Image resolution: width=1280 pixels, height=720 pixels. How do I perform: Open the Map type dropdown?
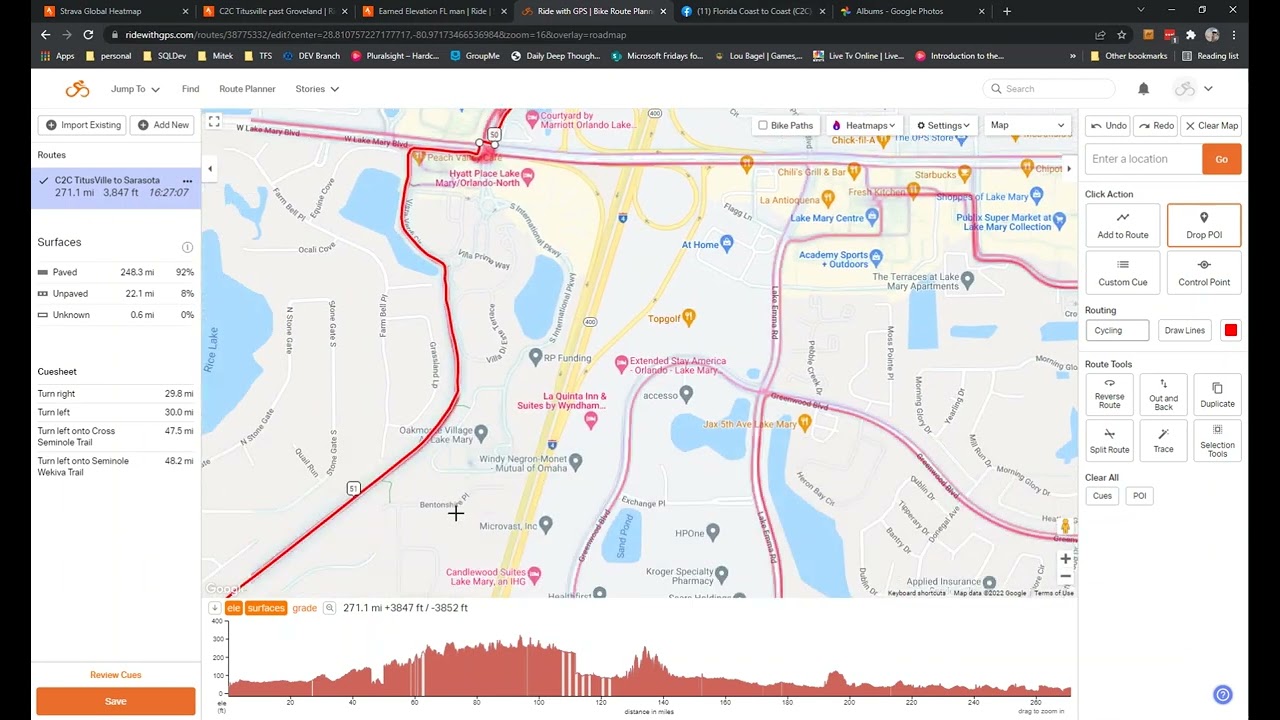click(x=1027, y=125)
